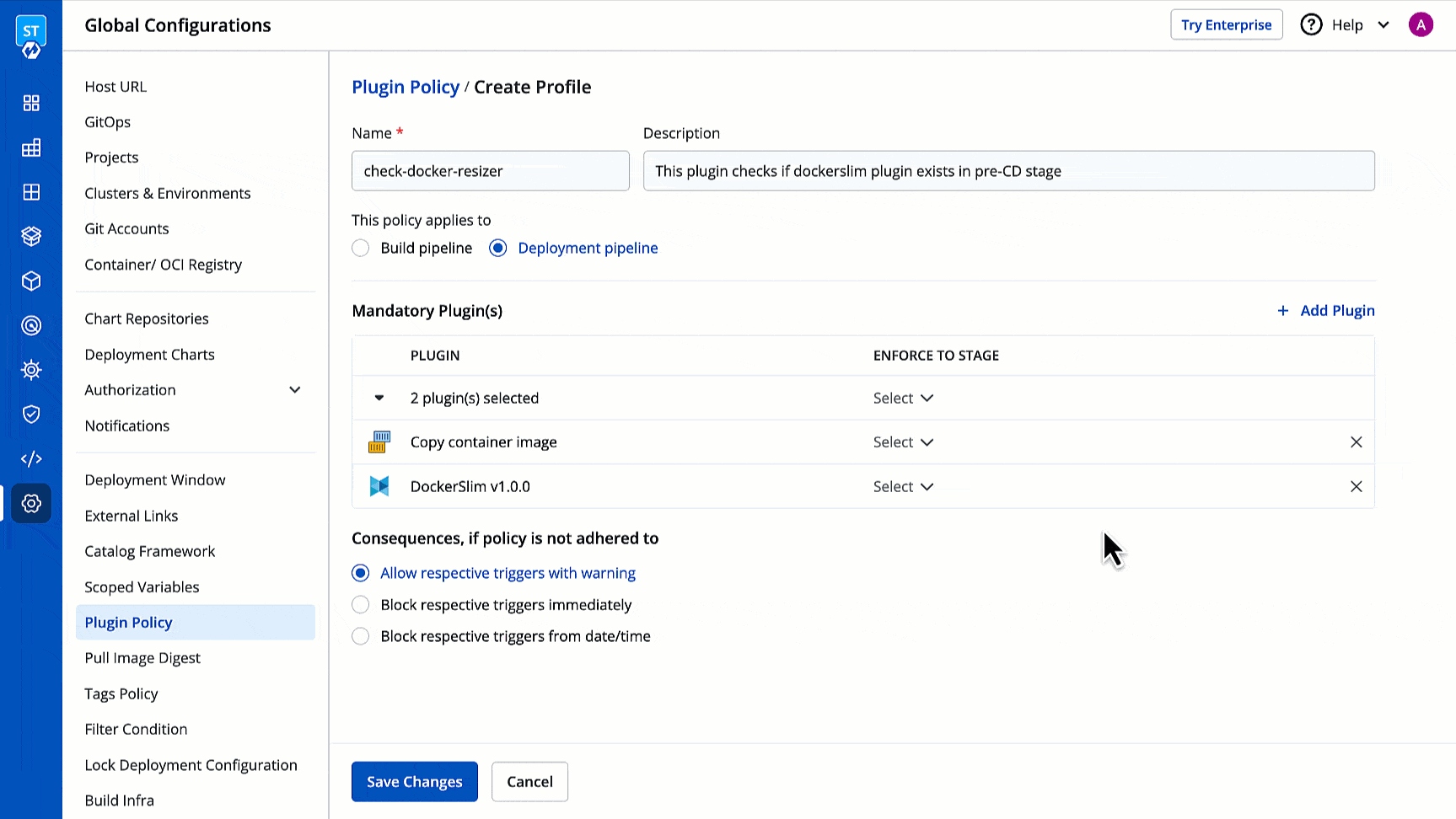Image resolution: width=1456 pixels, height=819 pixels.
Task: Click the cube-shaped Resource icon in sidebar
Action: [x=31, y=281]
